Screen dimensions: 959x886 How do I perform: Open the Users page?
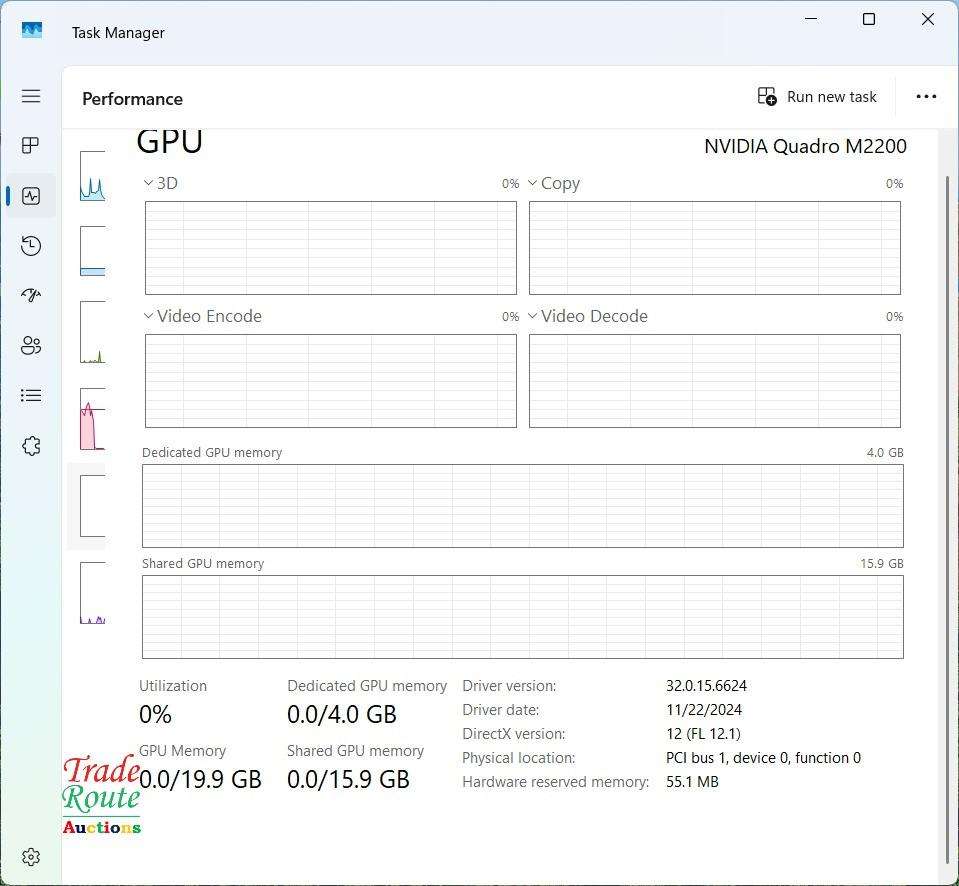(30, 345)
